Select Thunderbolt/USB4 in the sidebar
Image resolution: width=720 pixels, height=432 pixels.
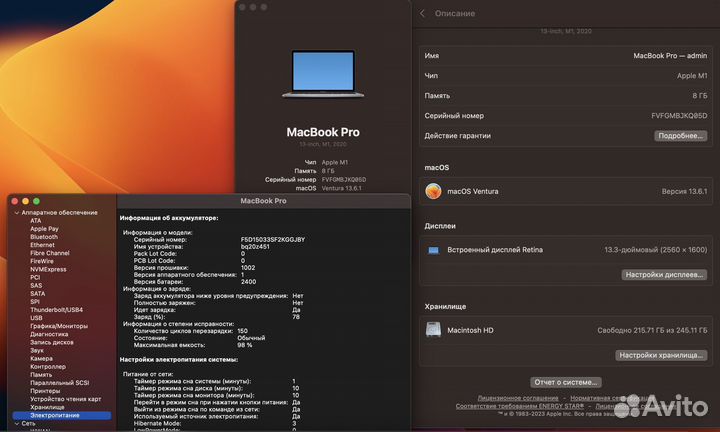(56, 310)
